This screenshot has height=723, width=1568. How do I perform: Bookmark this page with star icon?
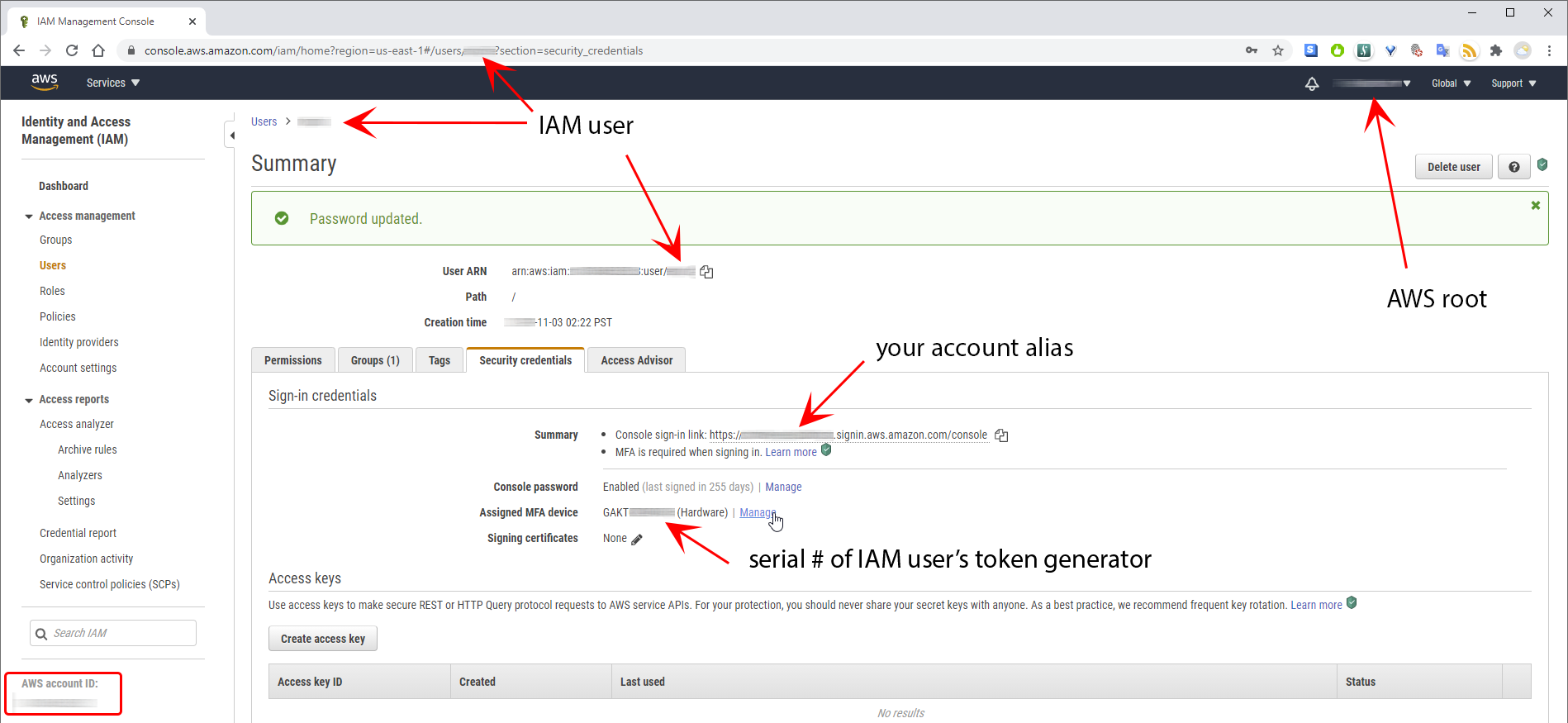click(x=1278, y=50)
